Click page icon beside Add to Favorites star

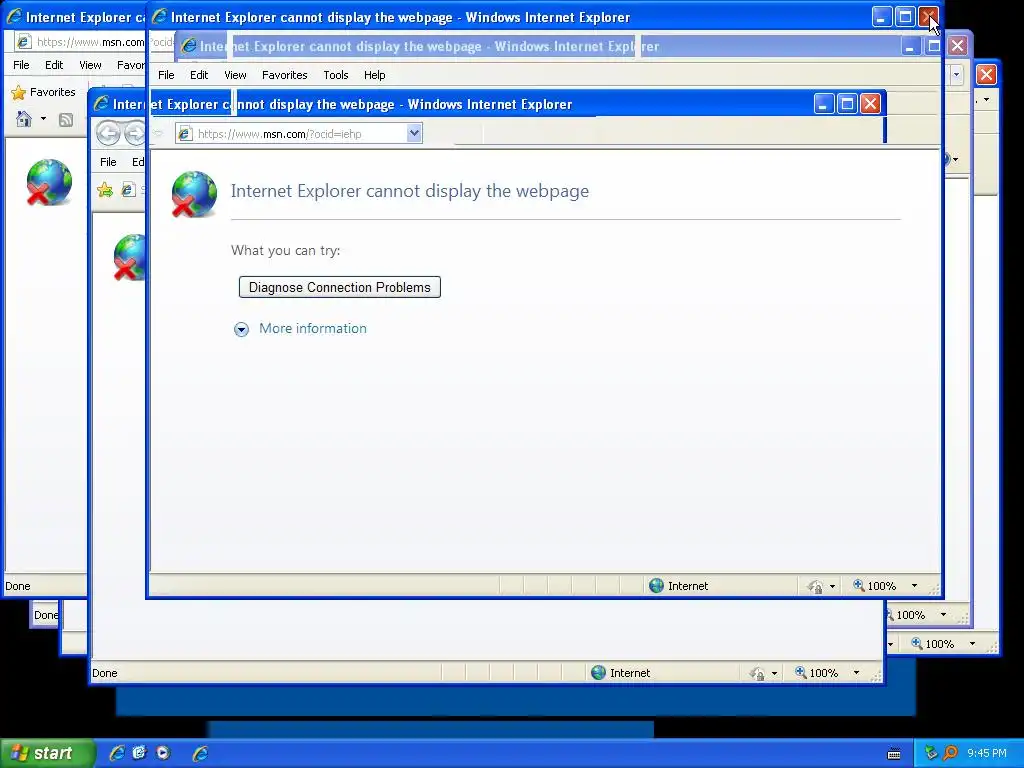click(128, 190)
